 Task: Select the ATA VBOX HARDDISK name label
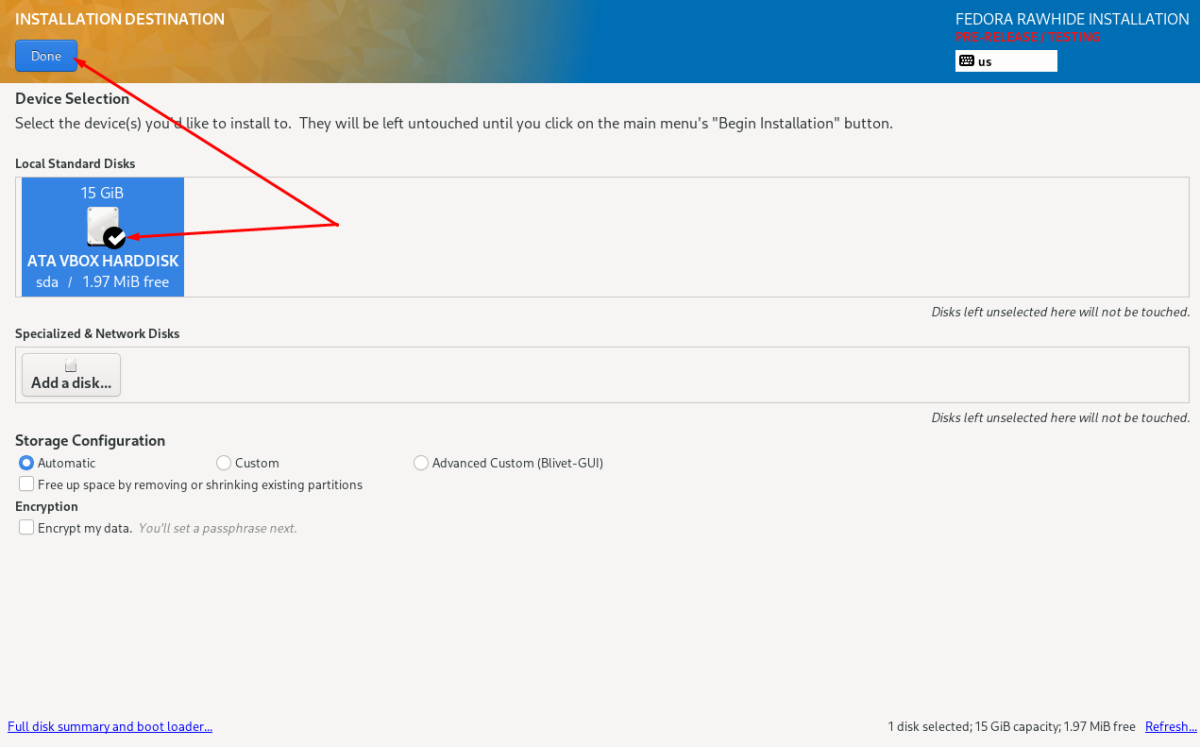[x=103, y=261]
